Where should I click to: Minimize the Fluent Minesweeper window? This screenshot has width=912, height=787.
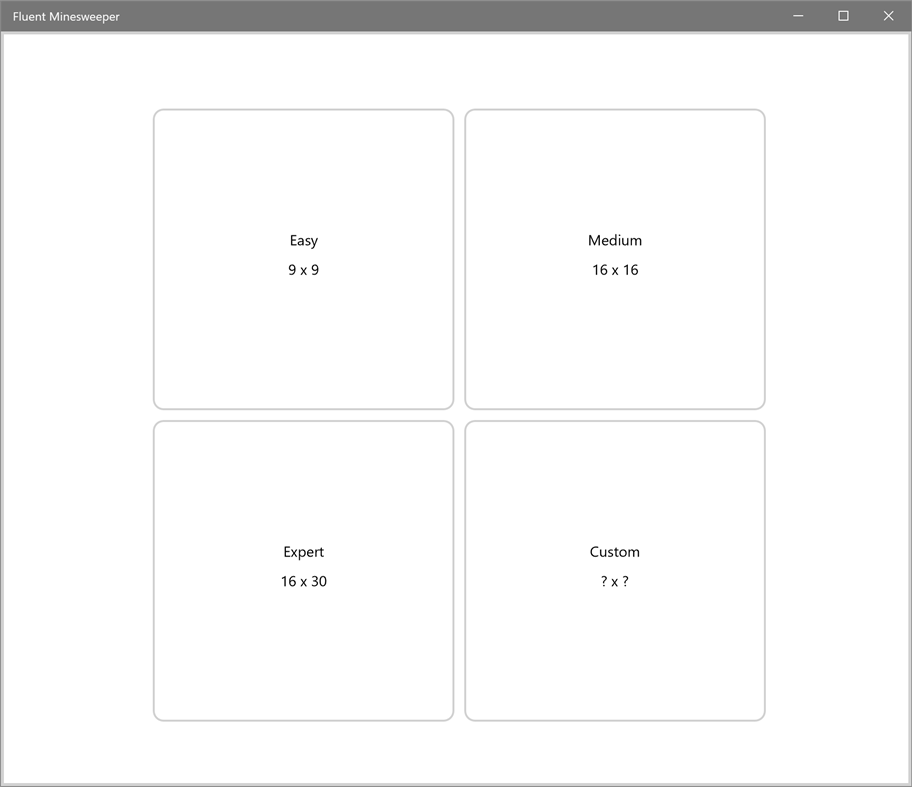point(798,16)
